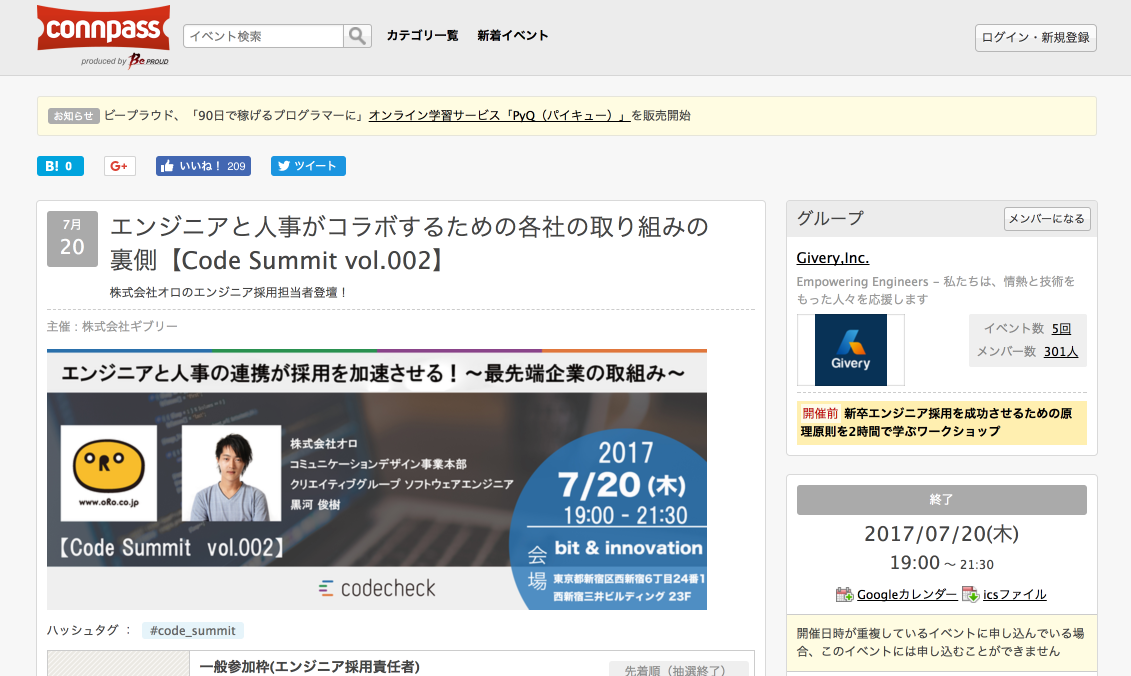
Task: Click ログイン・新規登録 button
Action: point(1035,38)
